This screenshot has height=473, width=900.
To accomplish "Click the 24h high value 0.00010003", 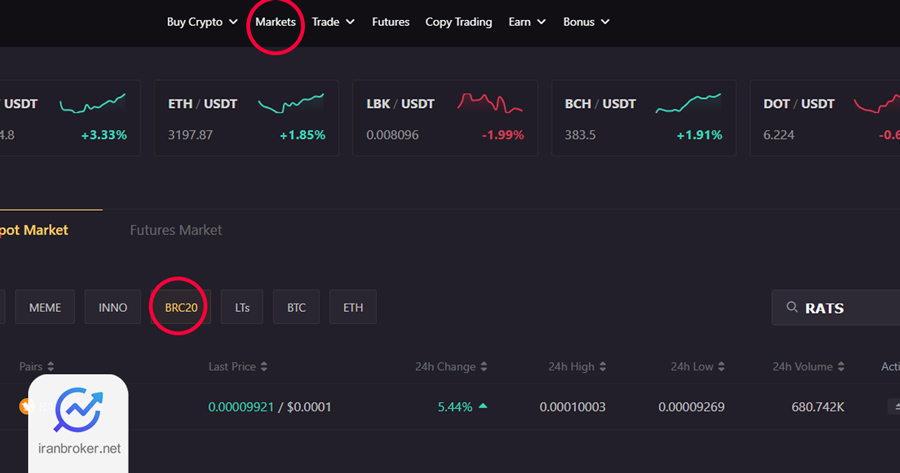I will click(572, 407).
